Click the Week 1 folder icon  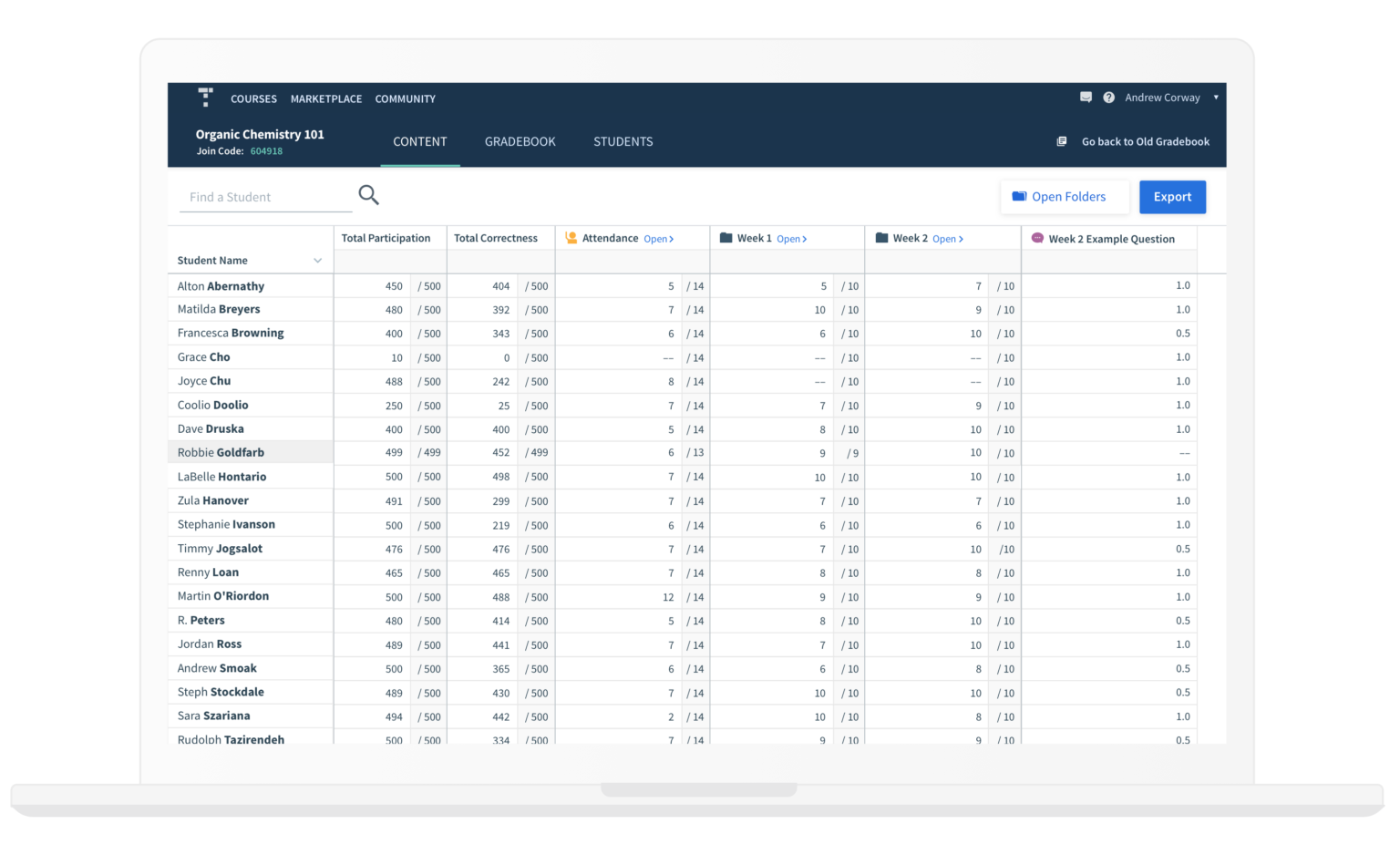click(x=725, y=237)
